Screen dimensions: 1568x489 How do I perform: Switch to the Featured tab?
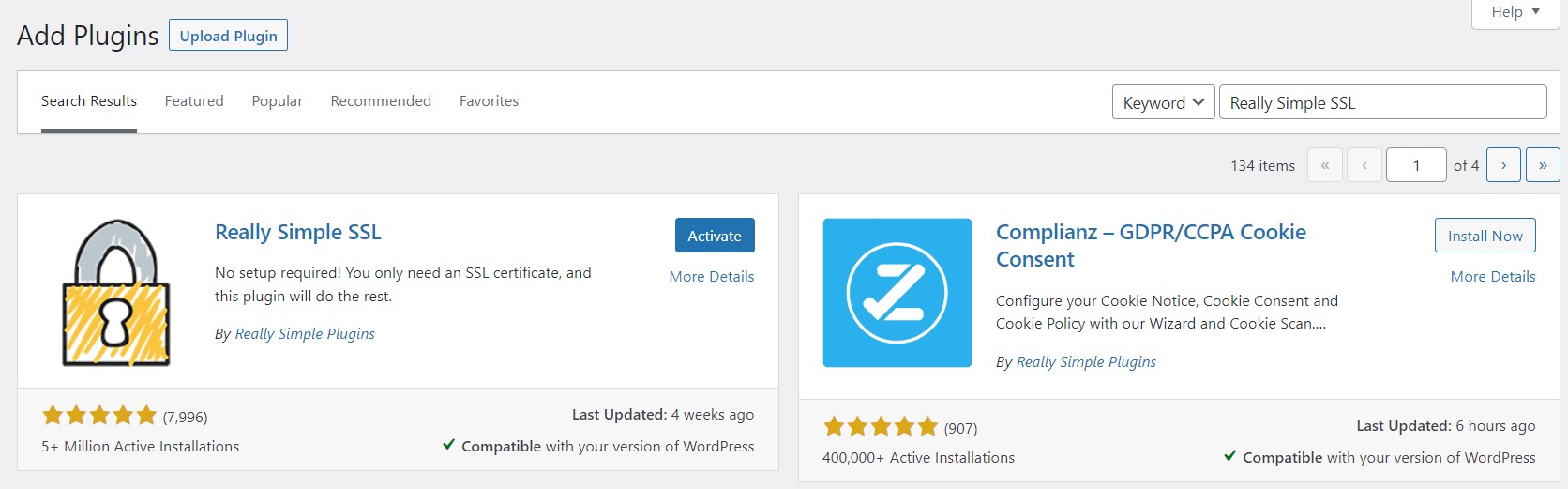pyautogui.click(x=194, y=101)
